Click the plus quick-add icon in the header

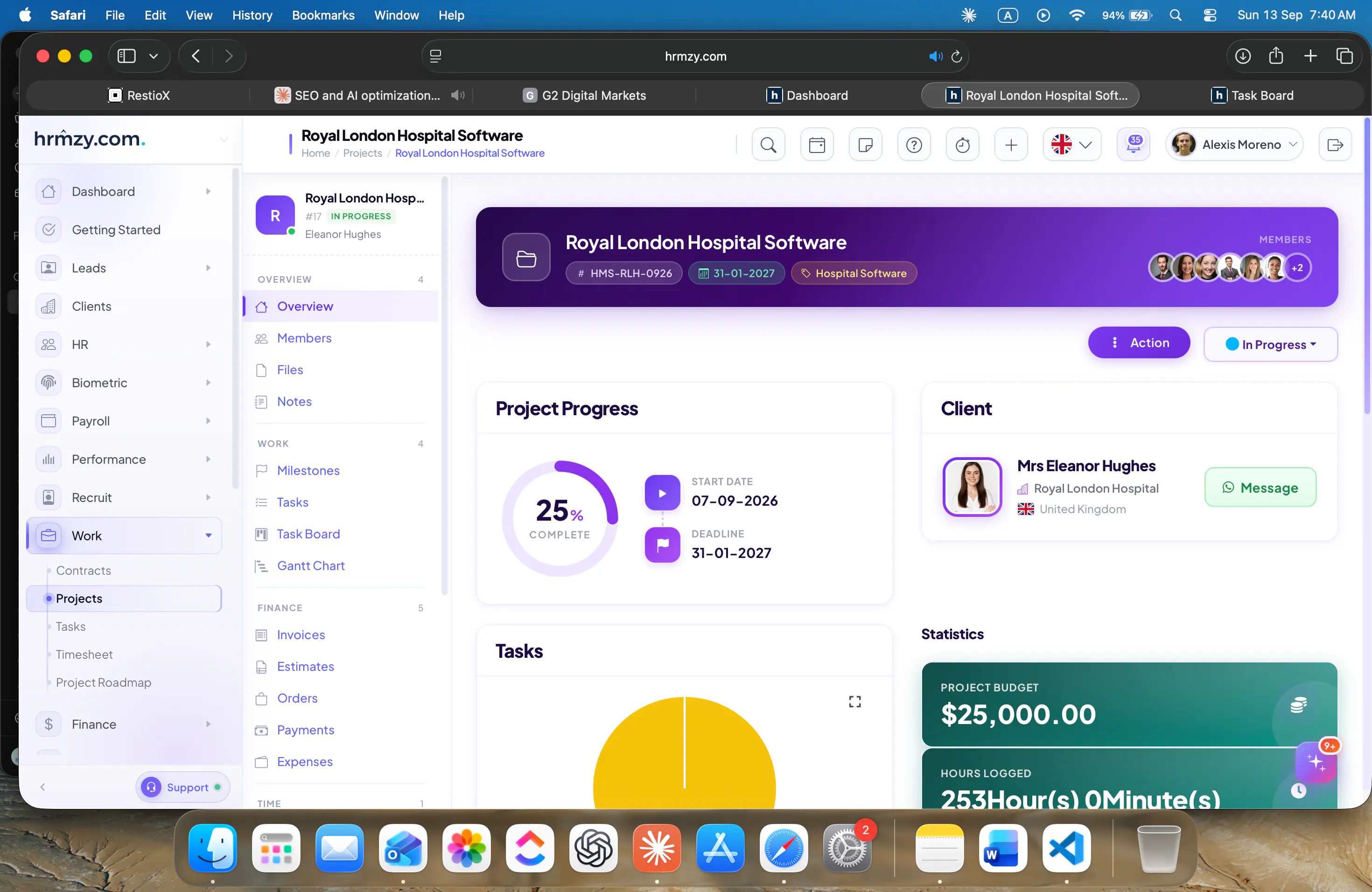point(1011,145)
